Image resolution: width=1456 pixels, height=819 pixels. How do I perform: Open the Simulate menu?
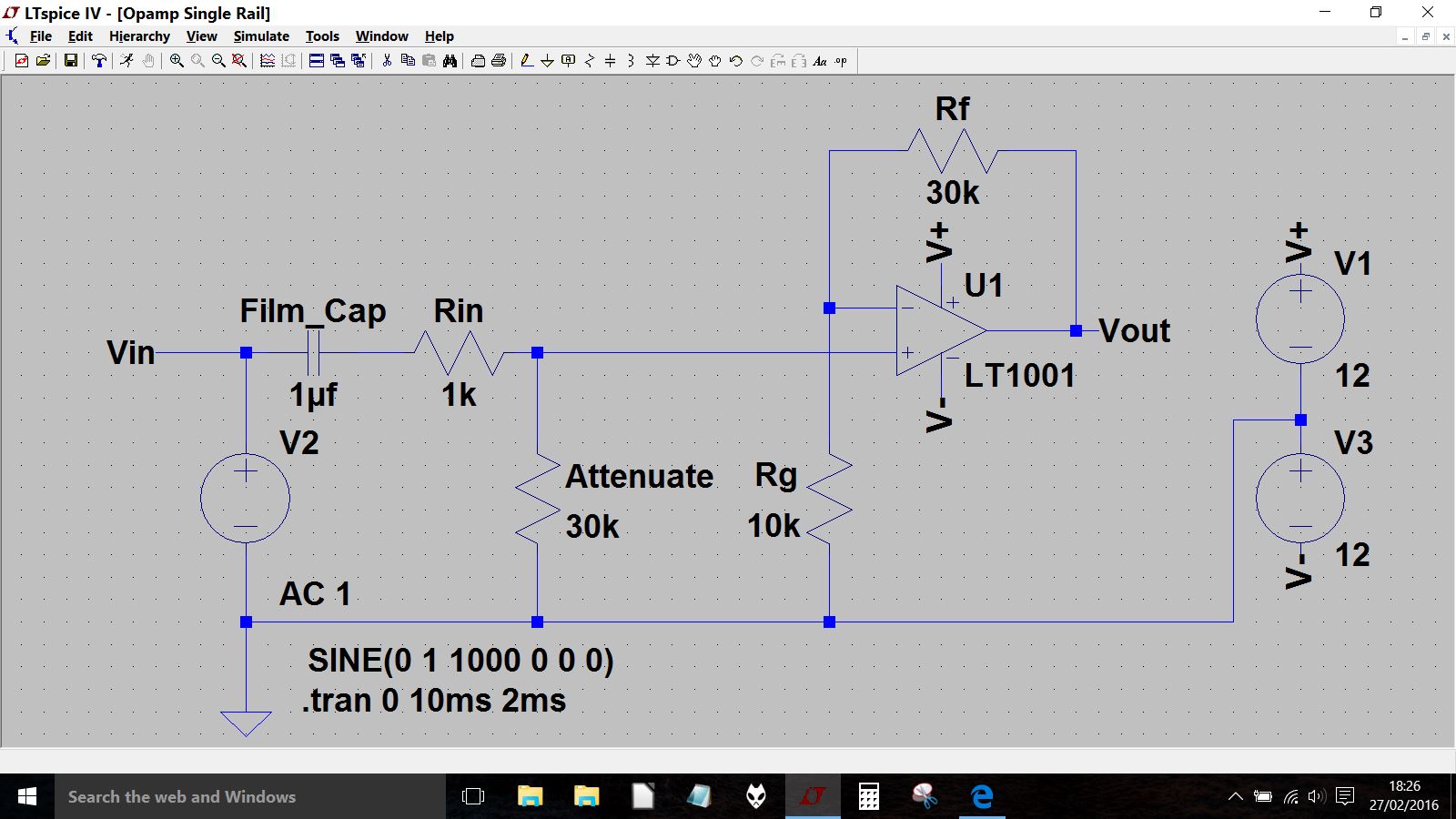click(261, 36)
